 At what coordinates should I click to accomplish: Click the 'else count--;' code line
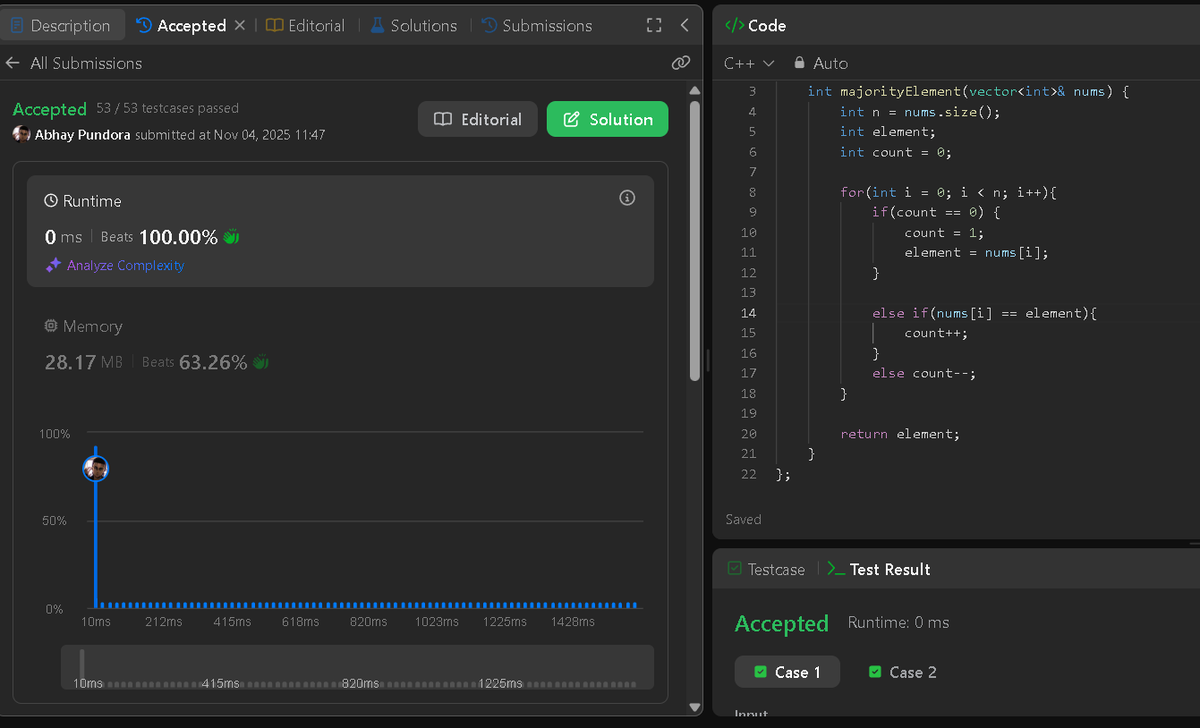[924, 373]
